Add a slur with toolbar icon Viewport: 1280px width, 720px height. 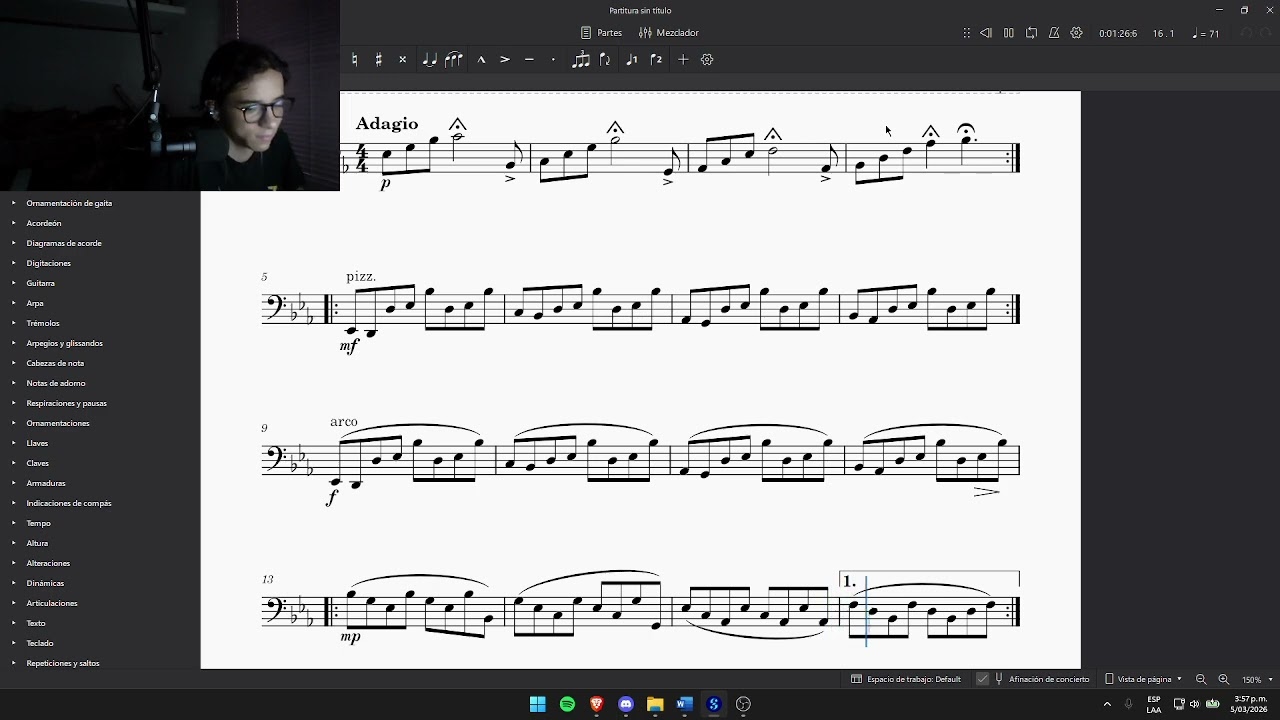[454, 60]
